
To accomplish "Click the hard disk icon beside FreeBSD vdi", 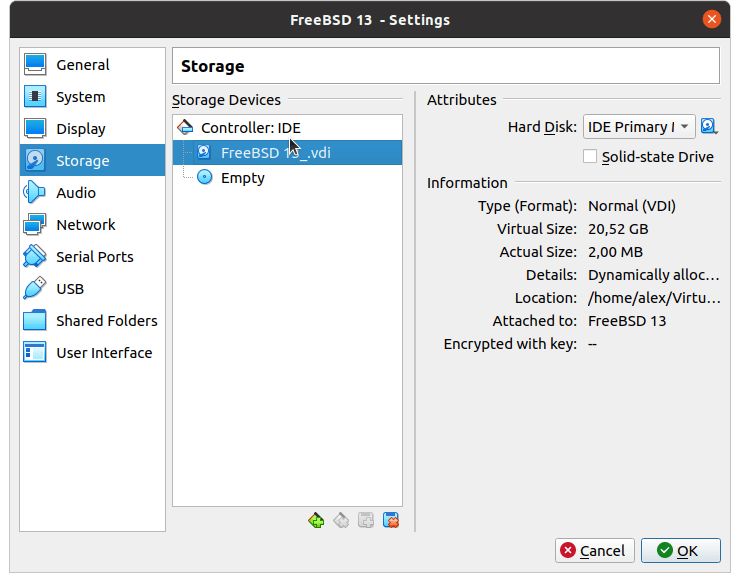I will click(204, 152).
